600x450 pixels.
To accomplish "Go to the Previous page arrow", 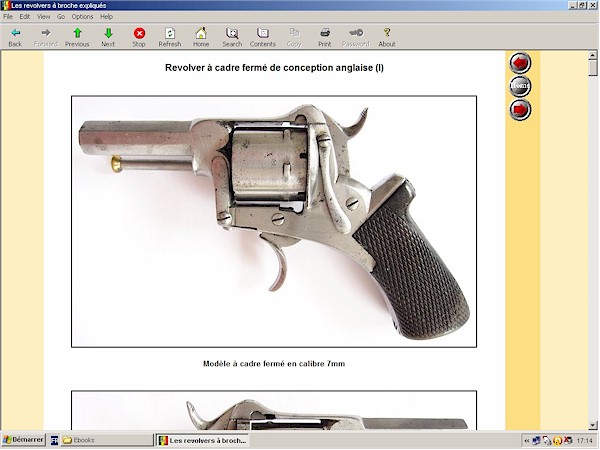I will point(77,37).
